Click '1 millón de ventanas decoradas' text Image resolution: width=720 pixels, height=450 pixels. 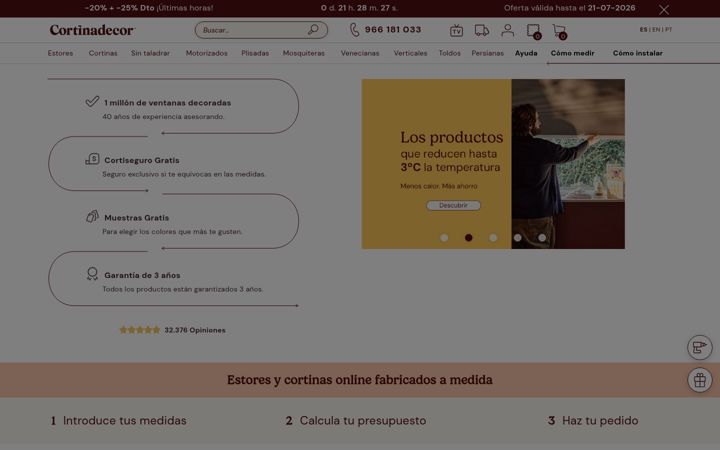[168, 103]
